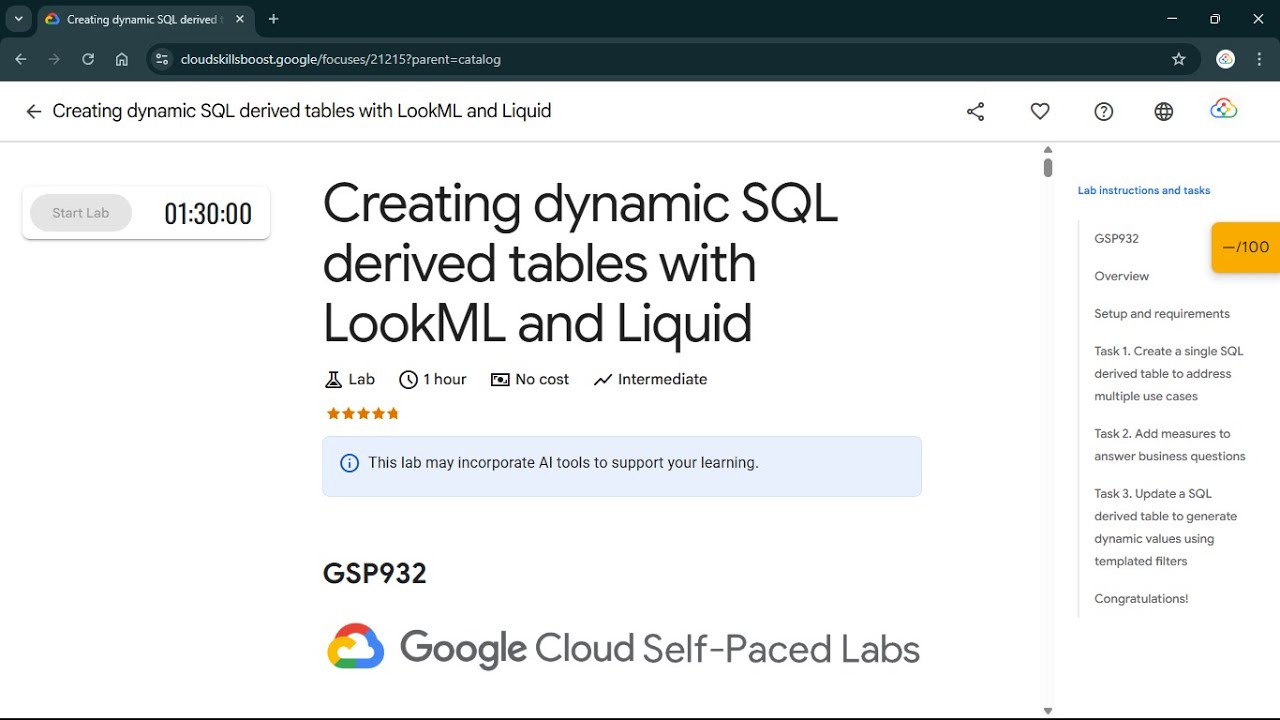Click the share icon in the header
1280x720 pixels.
coord(976,112)
